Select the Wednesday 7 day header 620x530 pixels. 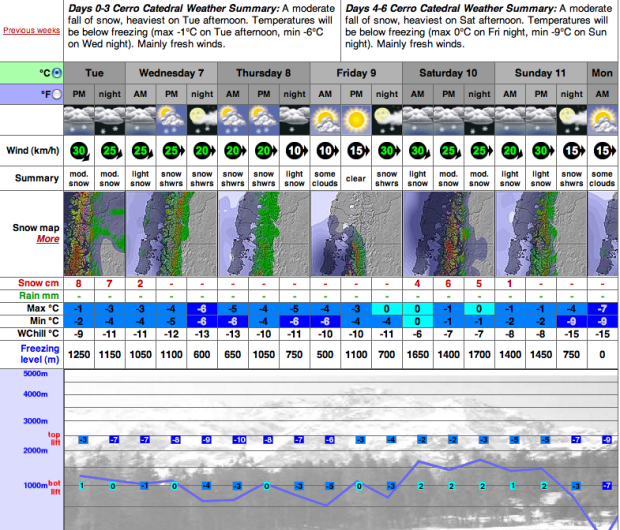tap(172, 73)
